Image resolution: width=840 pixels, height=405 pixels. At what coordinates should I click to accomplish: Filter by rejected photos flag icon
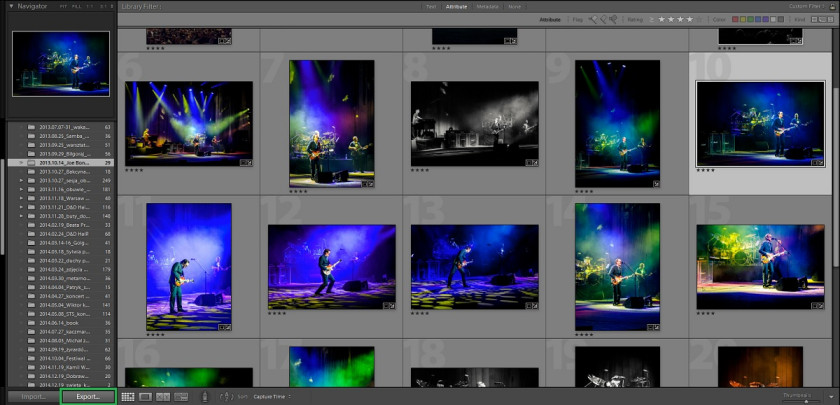click(613, 19)
